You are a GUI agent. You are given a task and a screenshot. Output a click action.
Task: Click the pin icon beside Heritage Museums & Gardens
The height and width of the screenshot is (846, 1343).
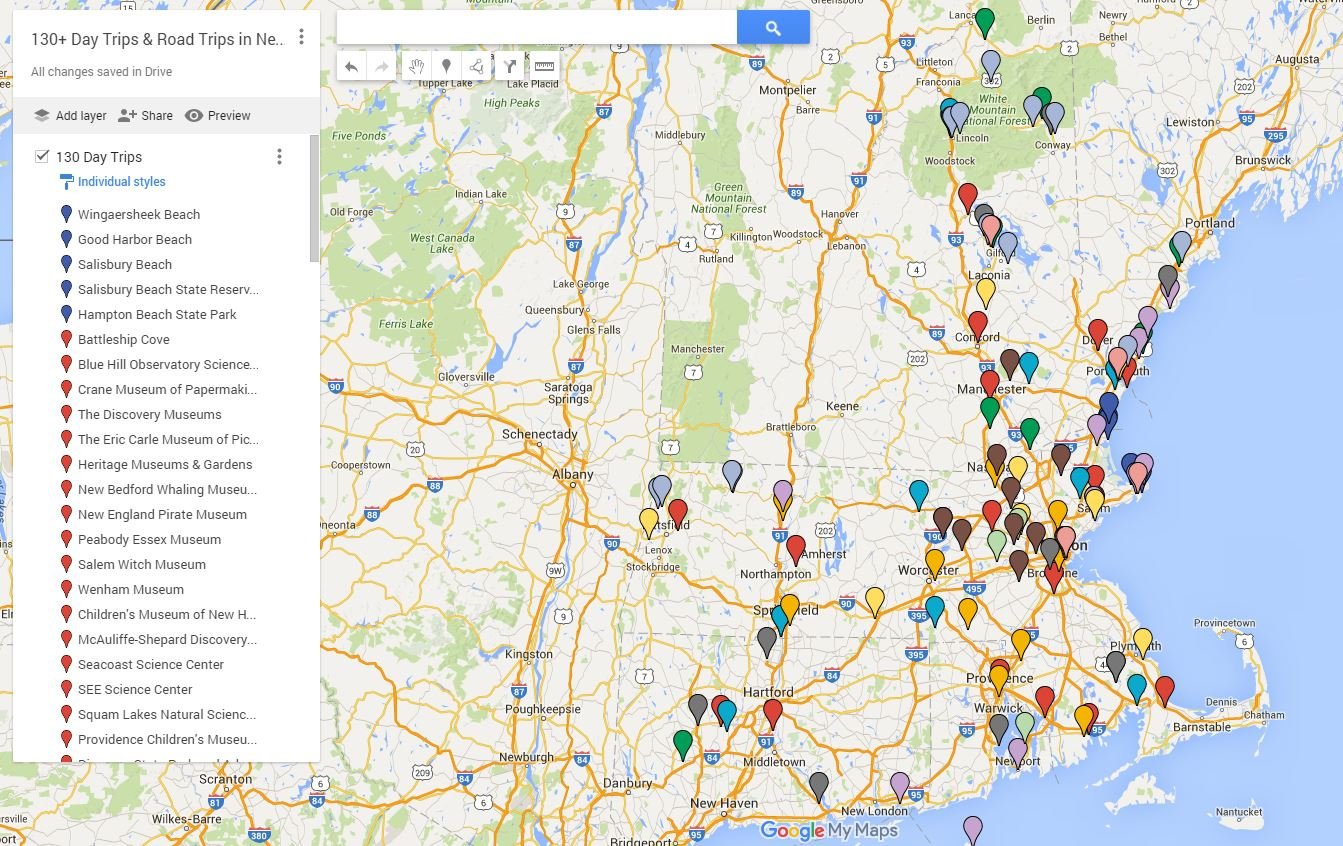click(x=66, y=464)
